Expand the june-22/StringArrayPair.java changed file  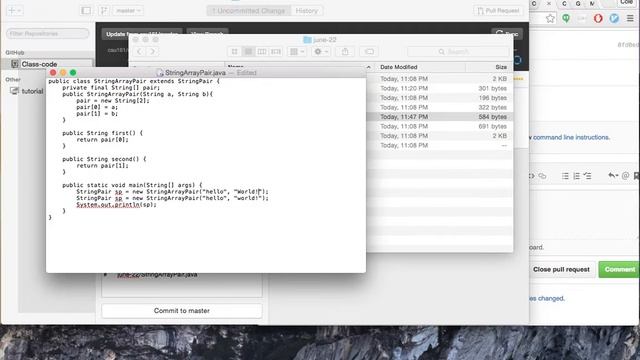point(105,275)
